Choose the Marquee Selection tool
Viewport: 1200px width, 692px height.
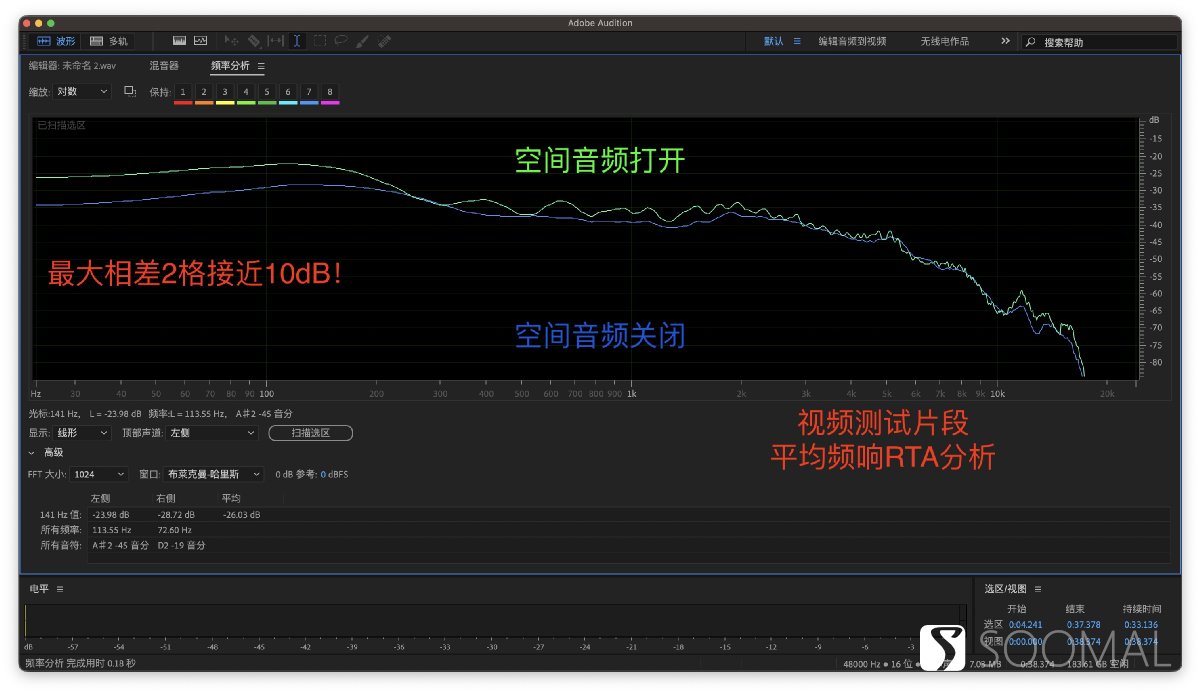[x=320, y=41]
